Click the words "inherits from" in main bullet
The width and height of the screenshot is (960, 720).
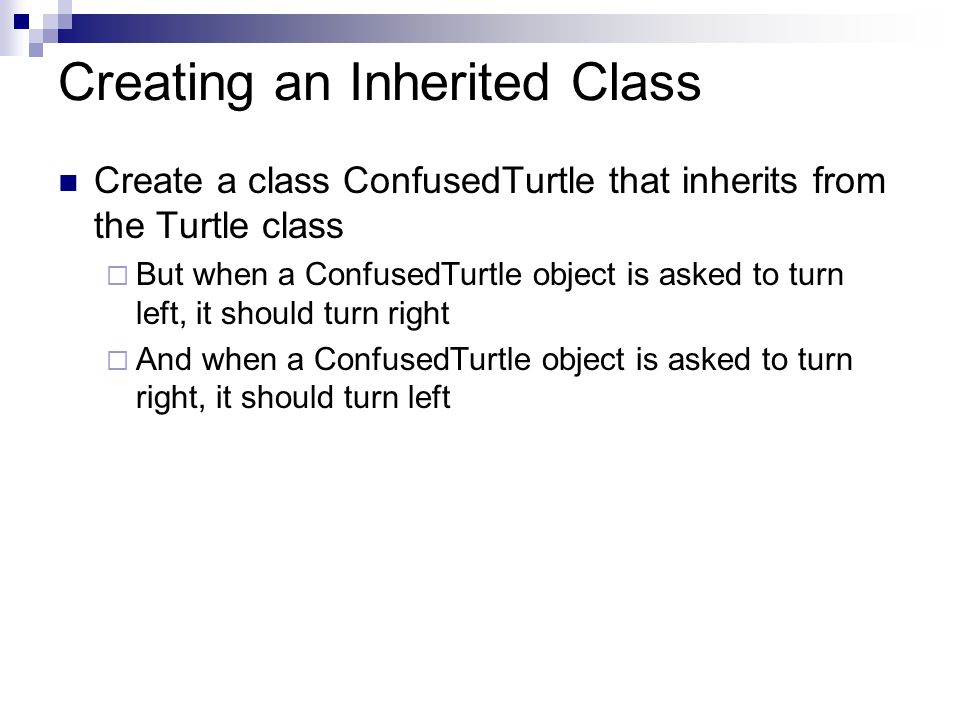point(784,181)
